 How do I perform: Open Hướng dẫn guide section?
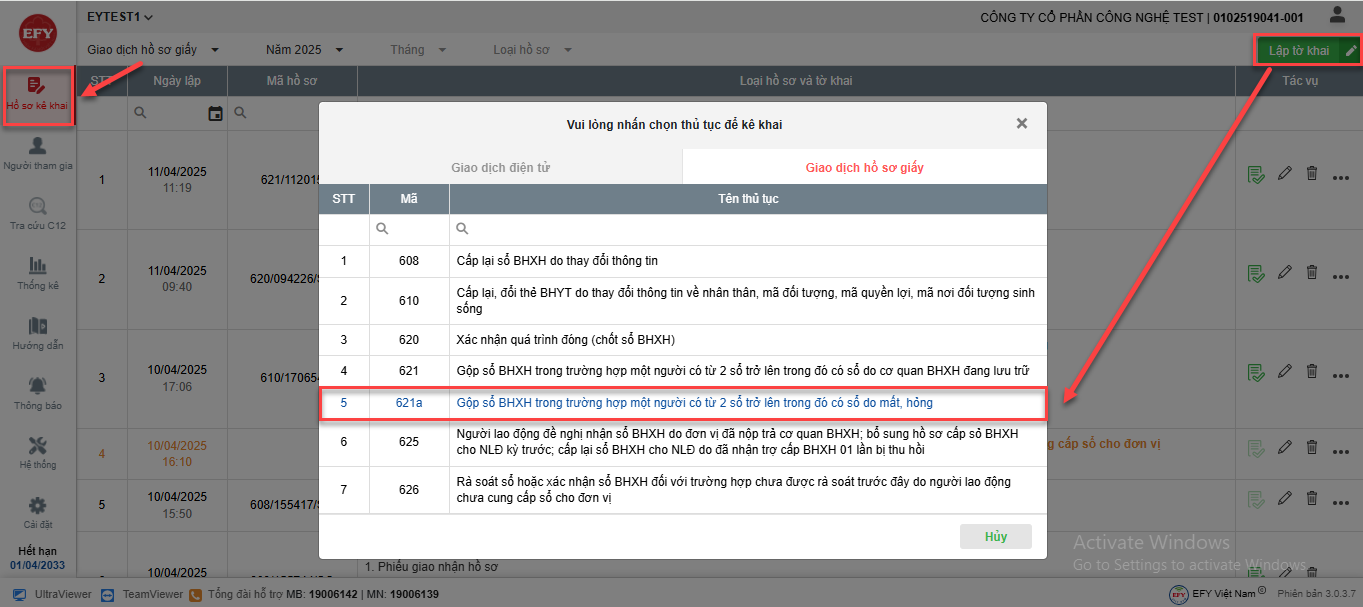tap(38, 334)
